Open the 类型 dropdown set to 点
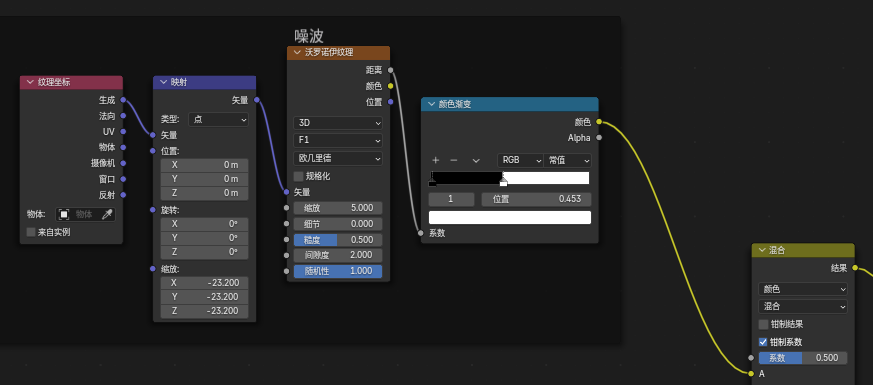The image size is (873, 385). pyautogui.click(x=218, y=119)
